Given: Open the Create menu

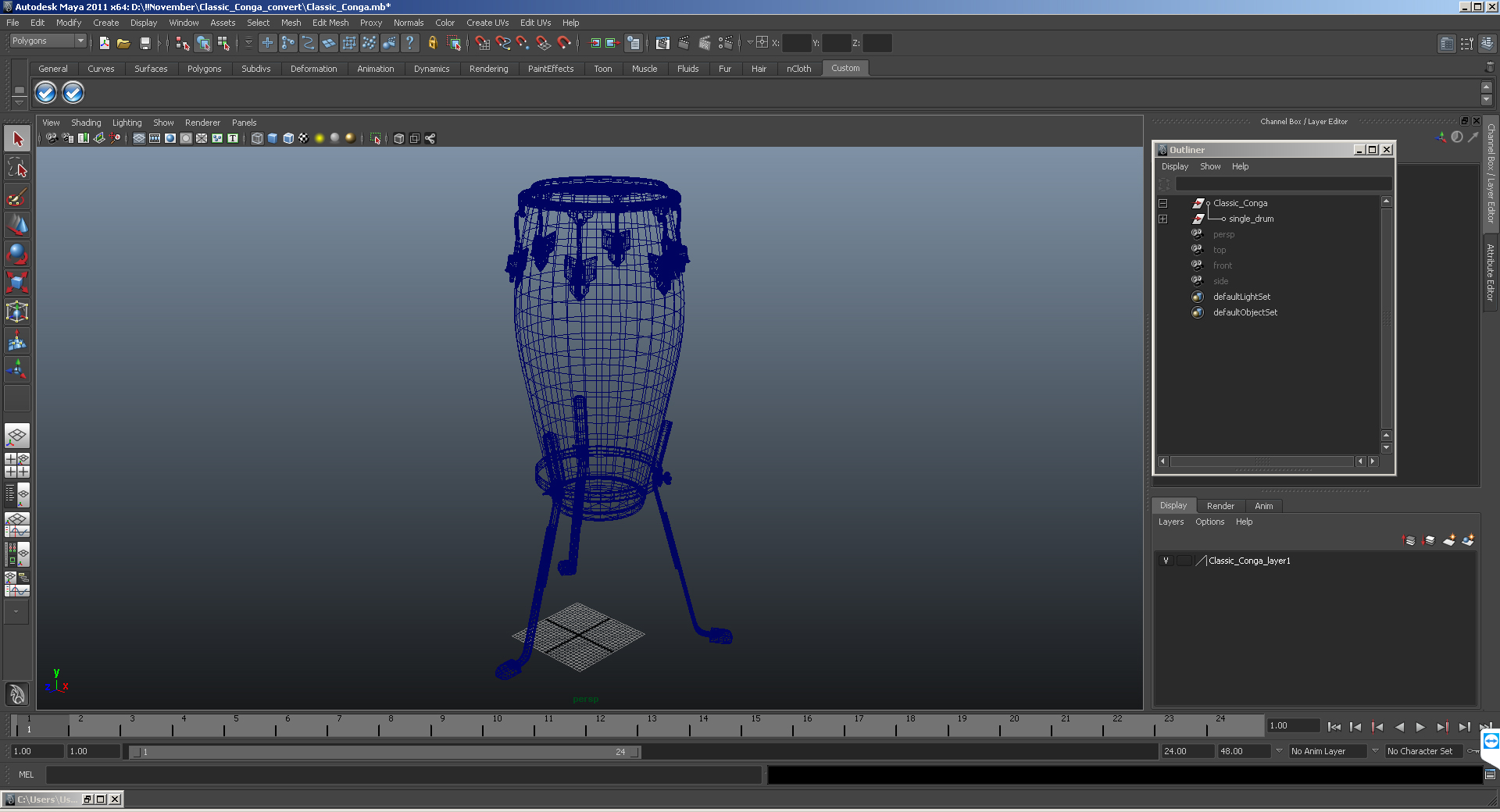Looking at the screenshot, I should (105, 23).
